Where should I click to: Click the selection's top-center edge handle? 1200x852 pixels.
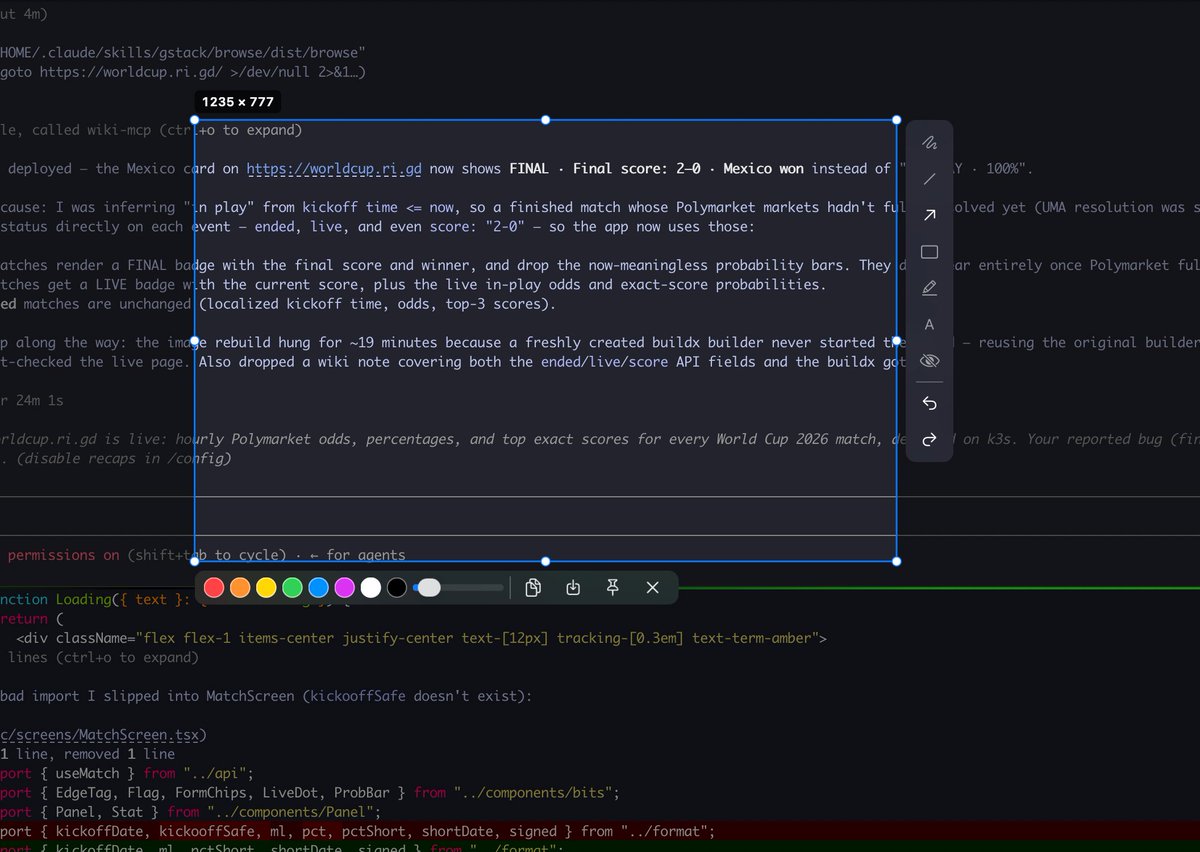tap(545, 120)
